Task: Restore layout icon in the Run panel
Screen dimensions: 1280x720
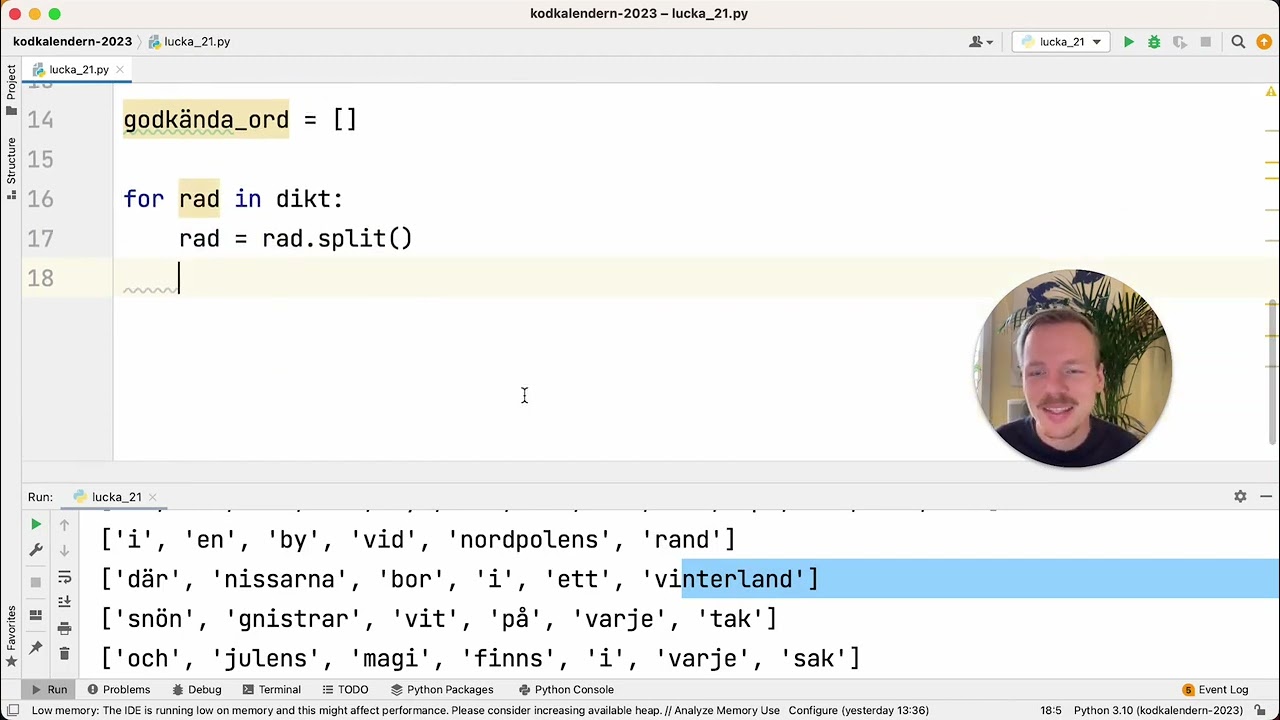Action: [36, 615]
